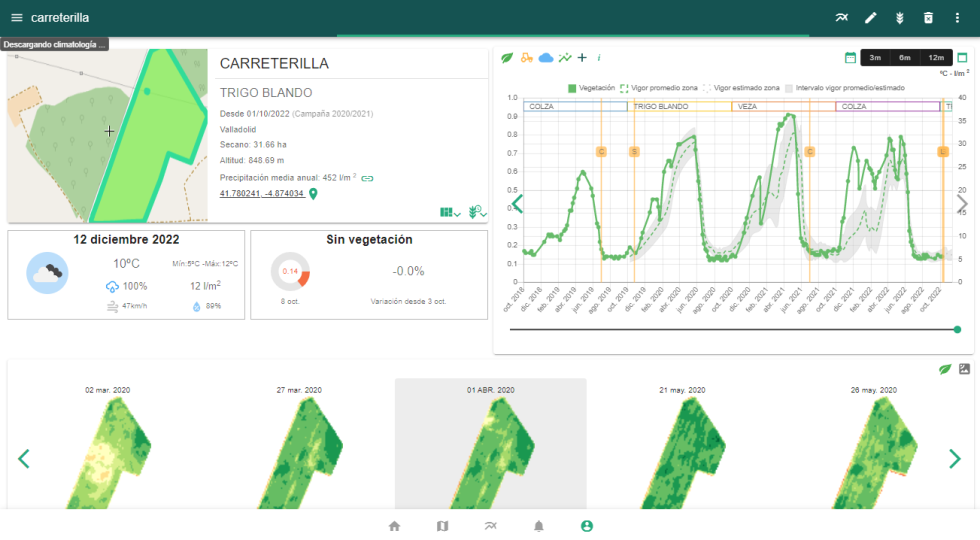Show previous satellite images in gallery

pyautogui.click(x=24, y=459)
